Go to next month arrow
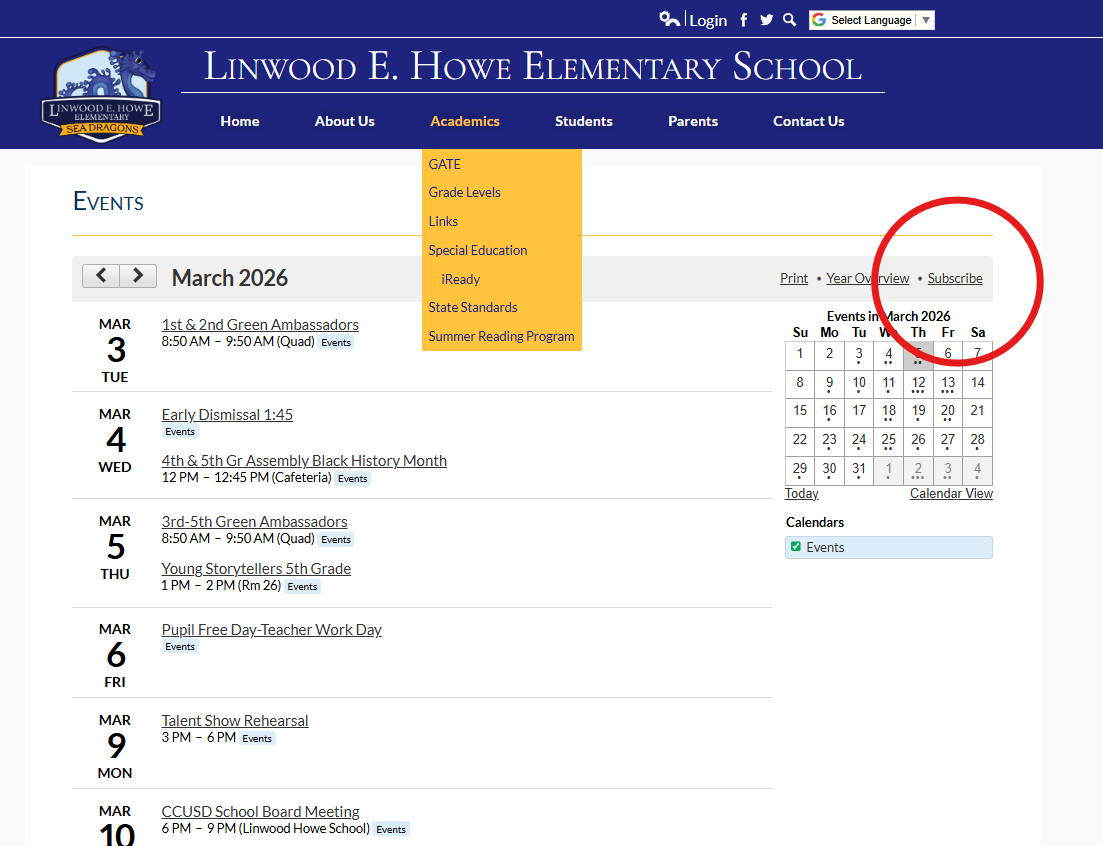 (x=138, y=276)
